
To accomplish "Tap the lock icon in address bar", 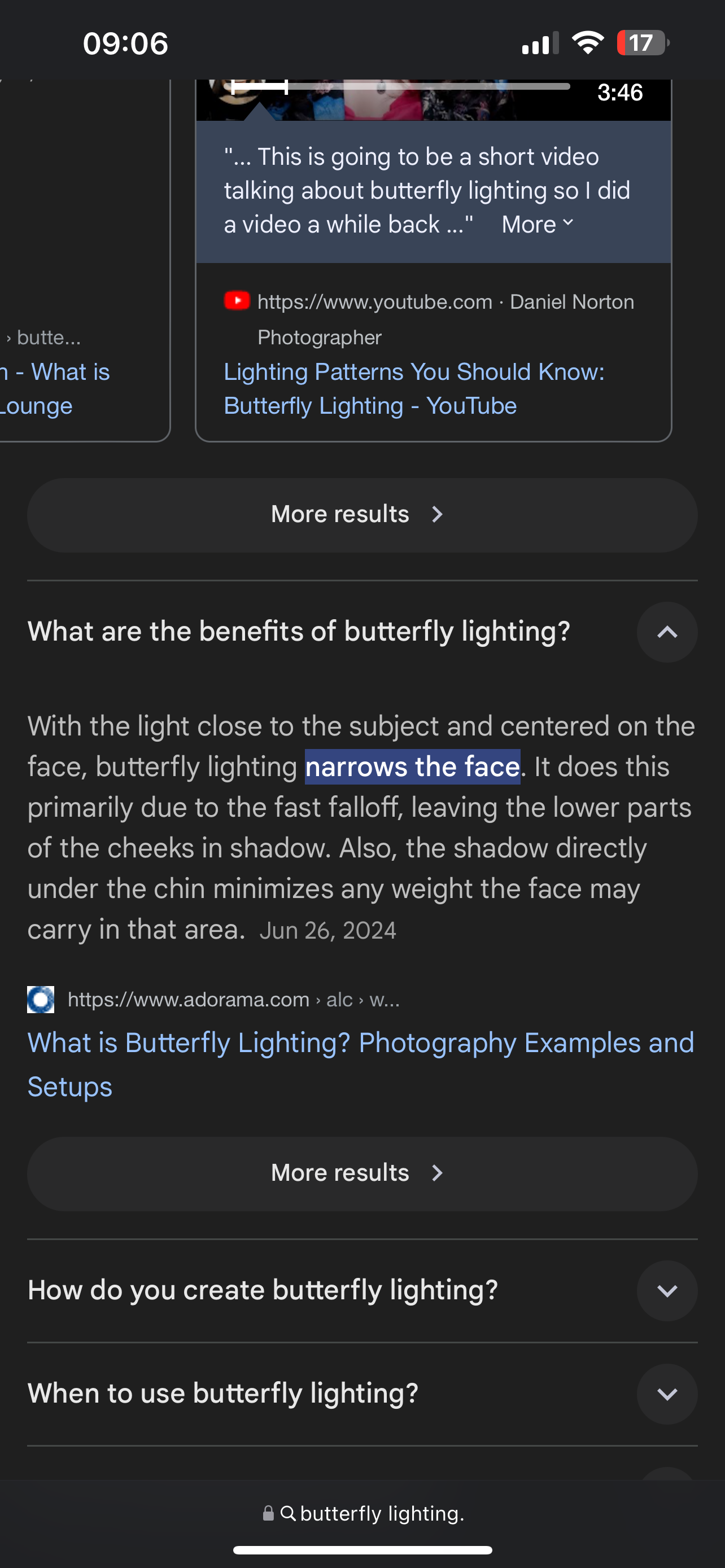I will 268,1513.
